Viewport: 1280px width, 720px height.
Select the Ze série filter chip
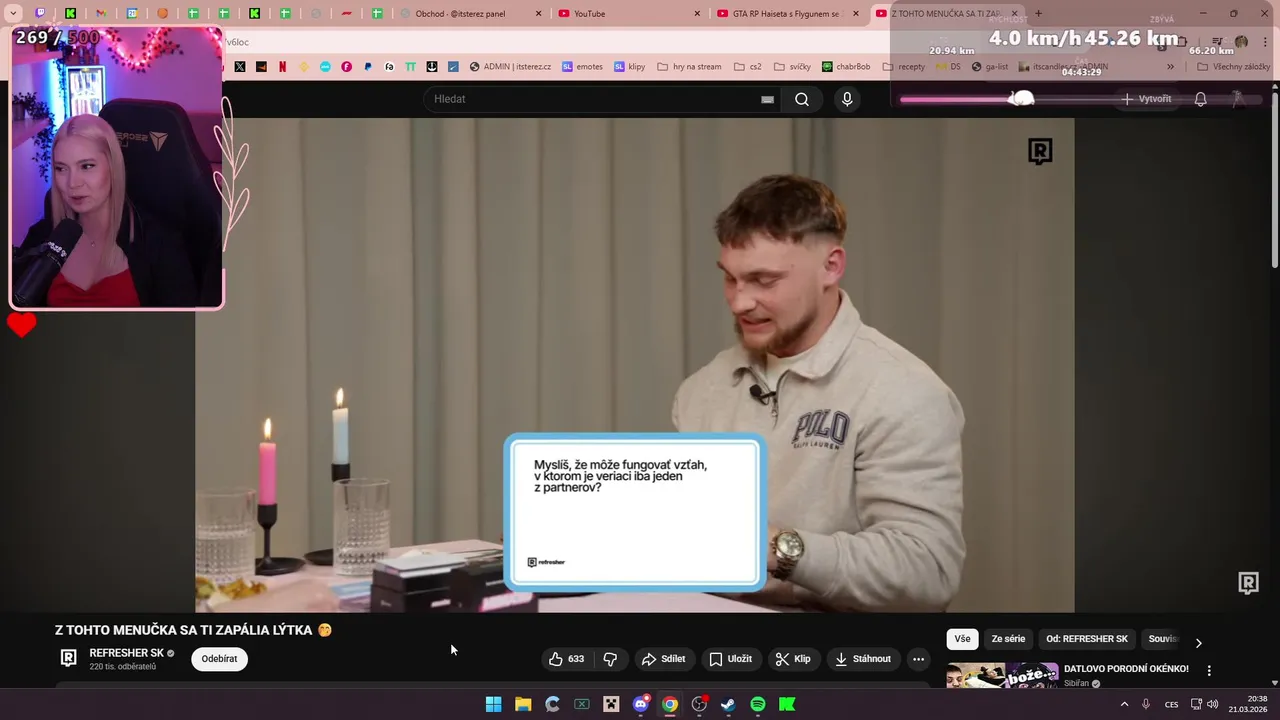pyautogui.click(x=1008, y=639)
